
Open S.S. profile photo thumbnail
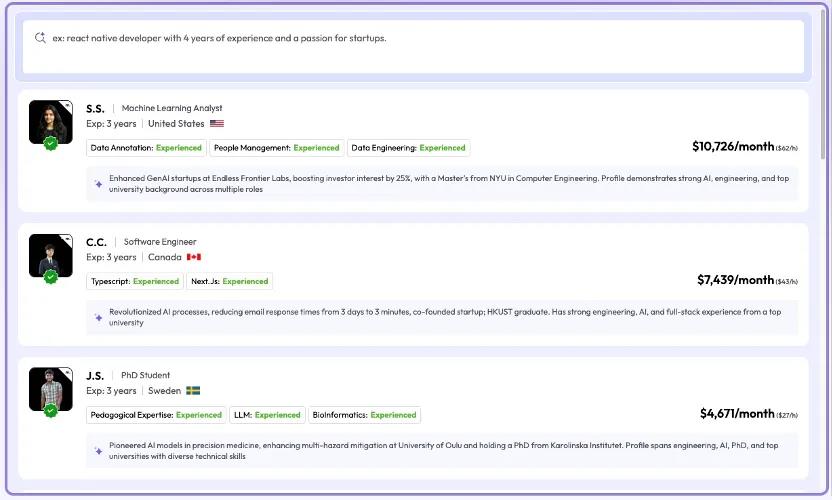point(50,120)
